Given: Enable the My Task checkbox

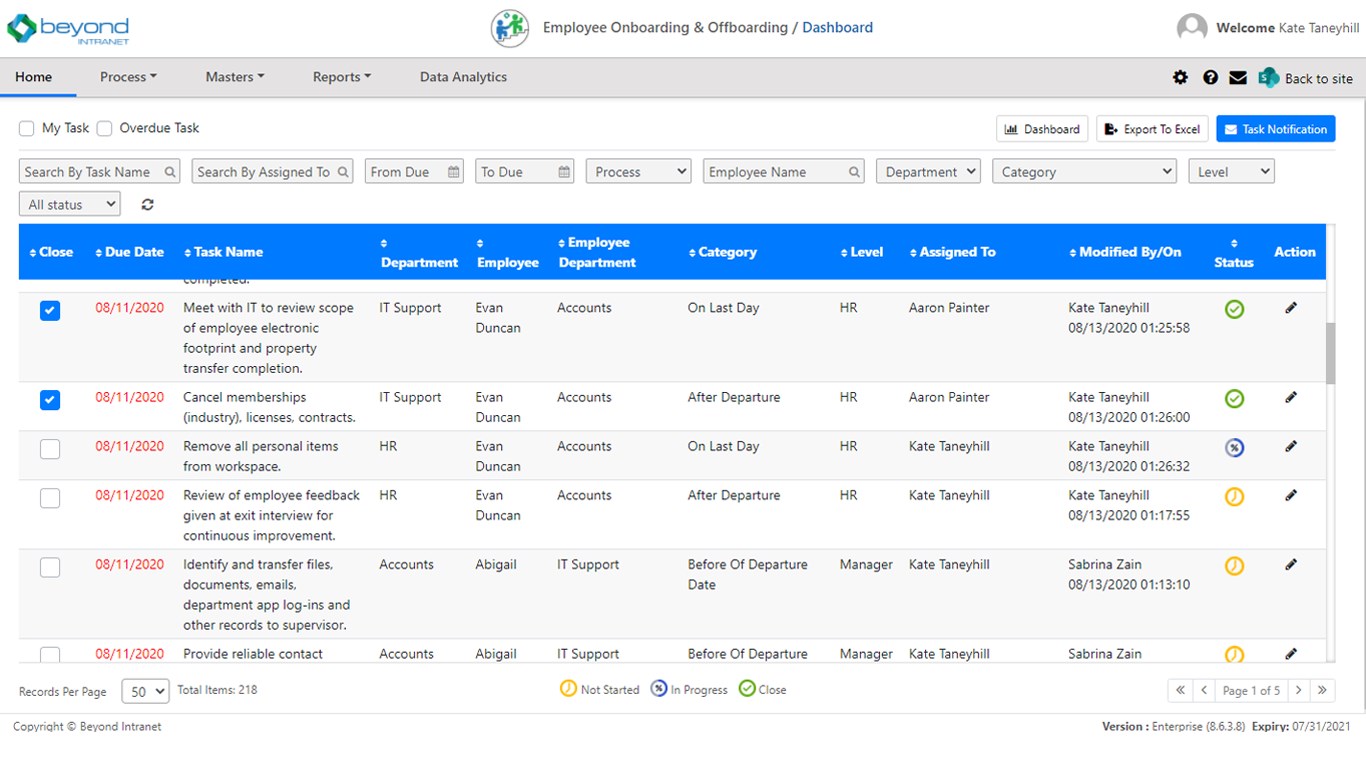Looking at the screenshot, I should click(x=27, y=128).
